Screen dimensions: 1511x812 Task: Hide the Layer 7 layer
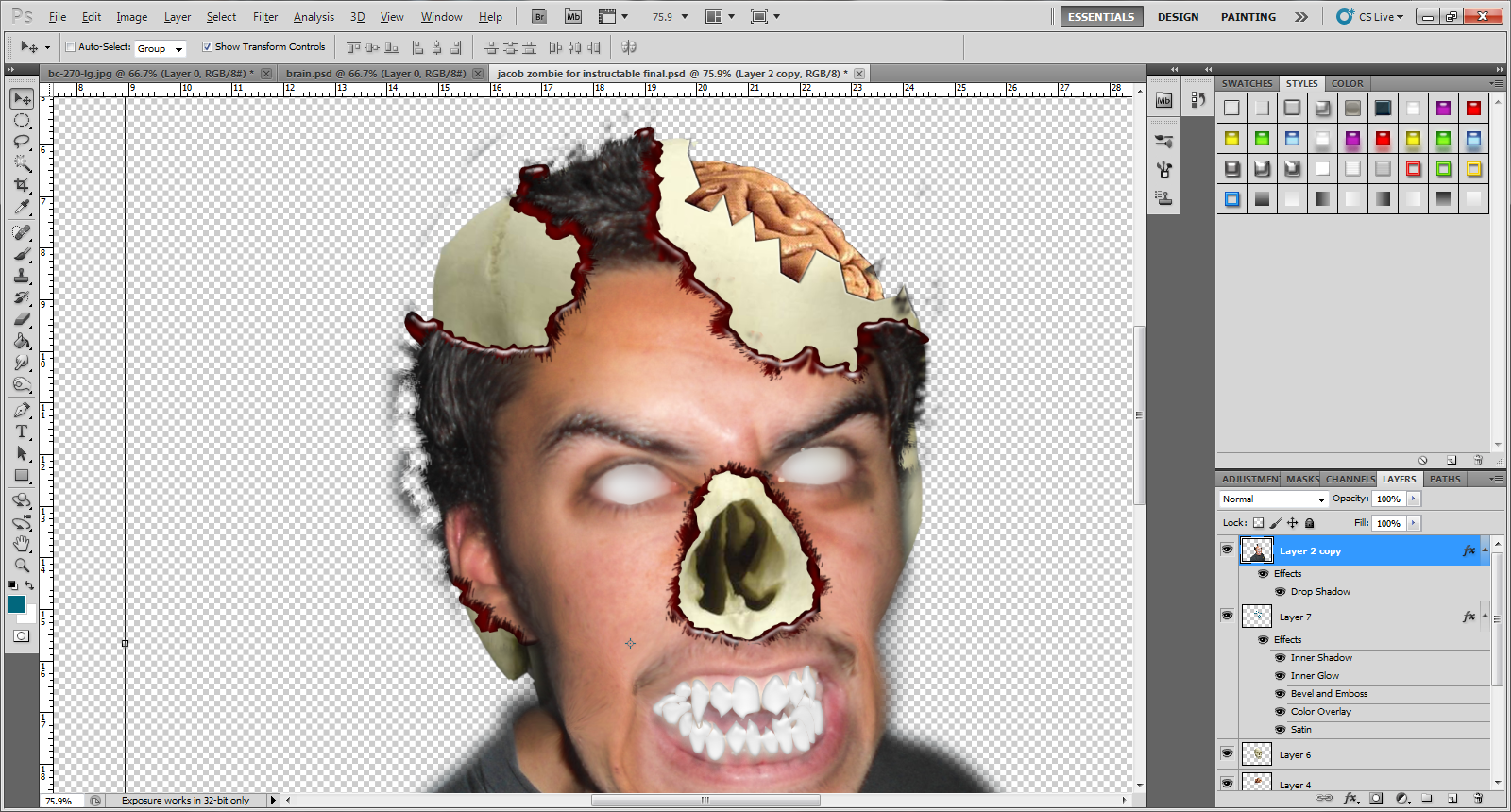(x=1227, y=616)
